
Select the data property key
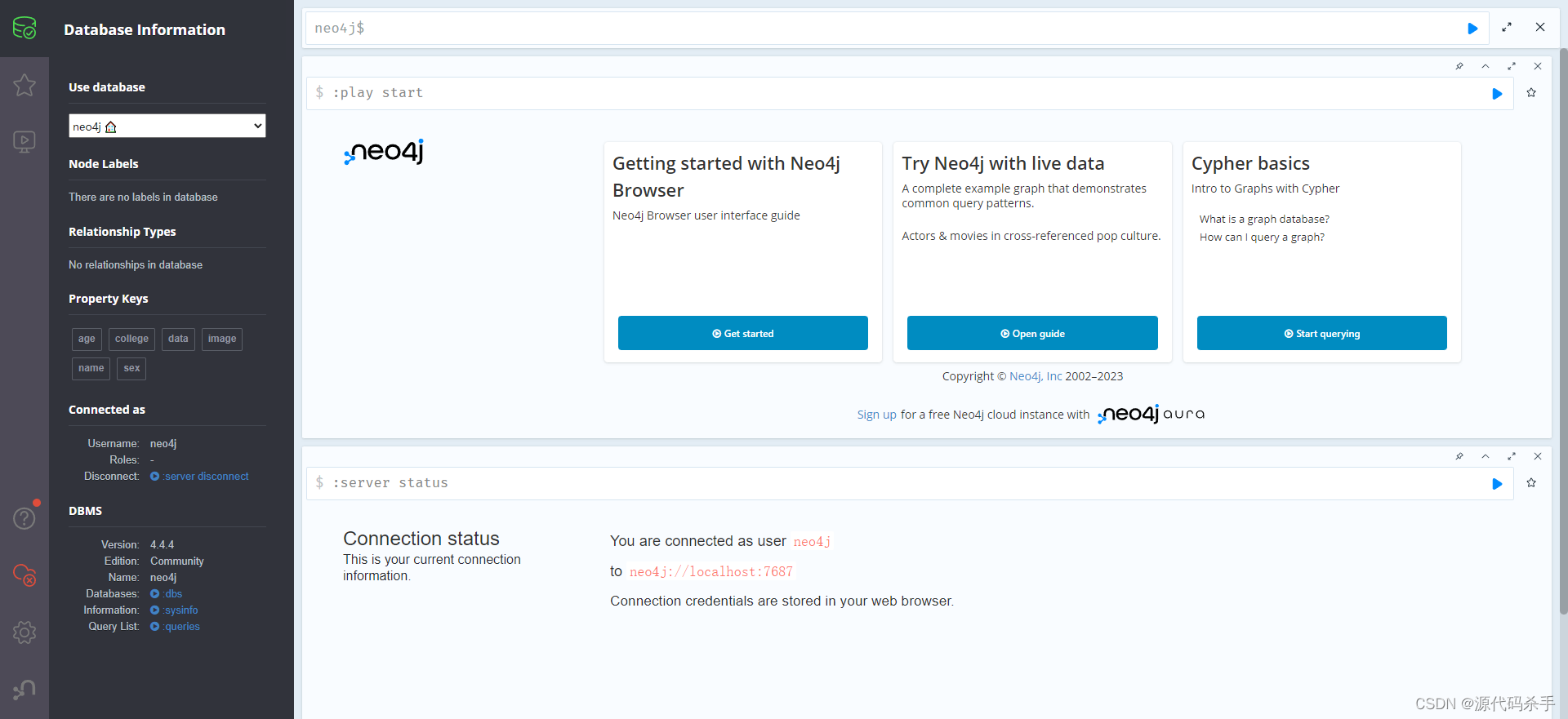pos(178,339)
